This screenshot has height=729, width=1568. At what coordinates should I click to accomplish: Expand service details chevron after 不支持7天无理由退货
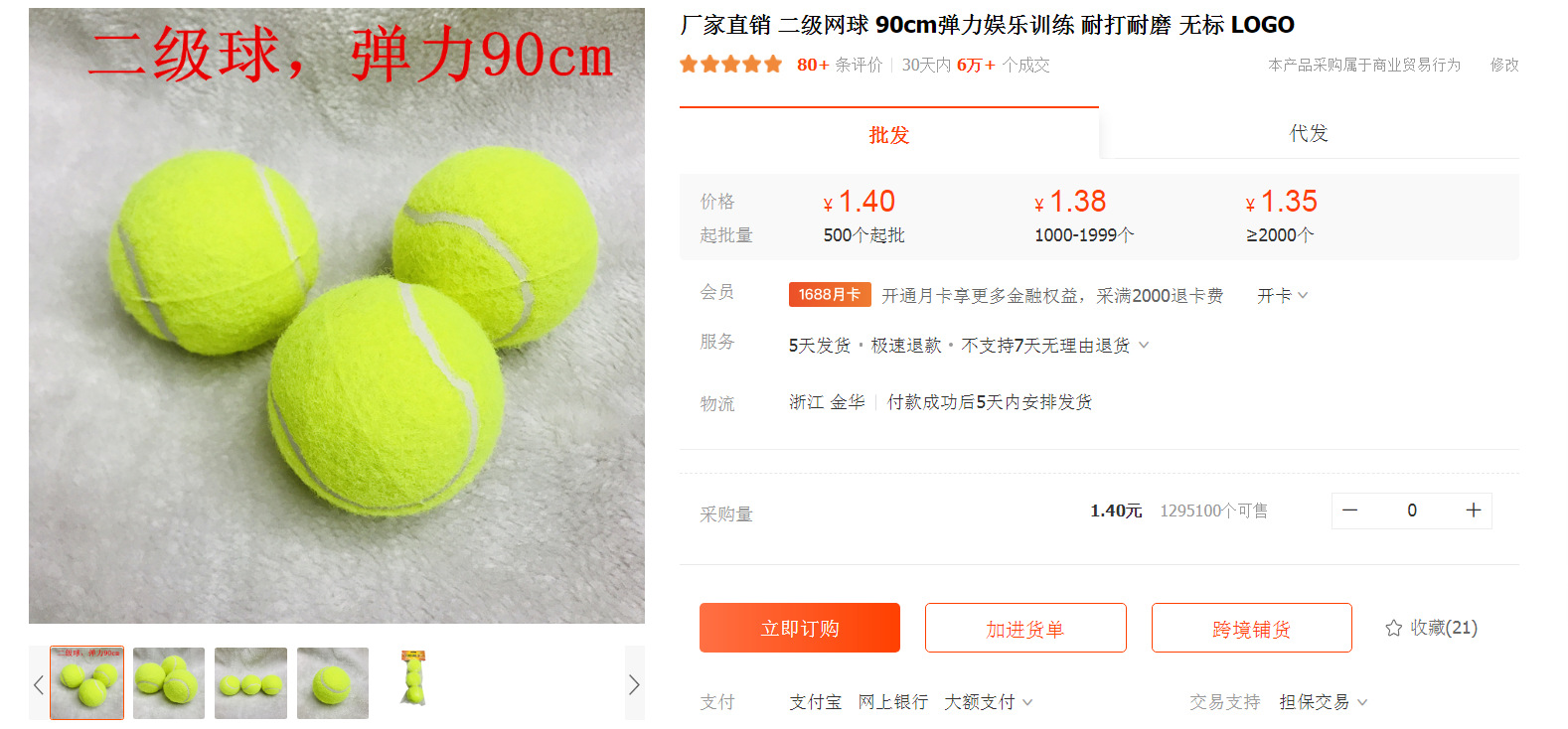(1144, 346)
